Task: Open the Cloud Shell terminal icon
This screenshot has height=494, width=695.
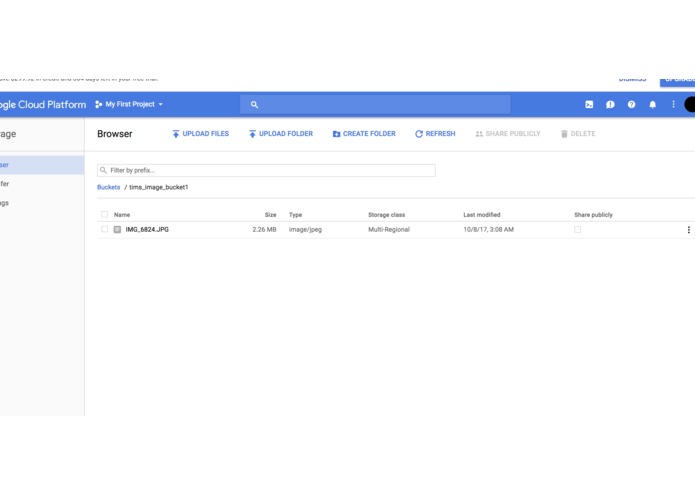Action: pos(589,105)
